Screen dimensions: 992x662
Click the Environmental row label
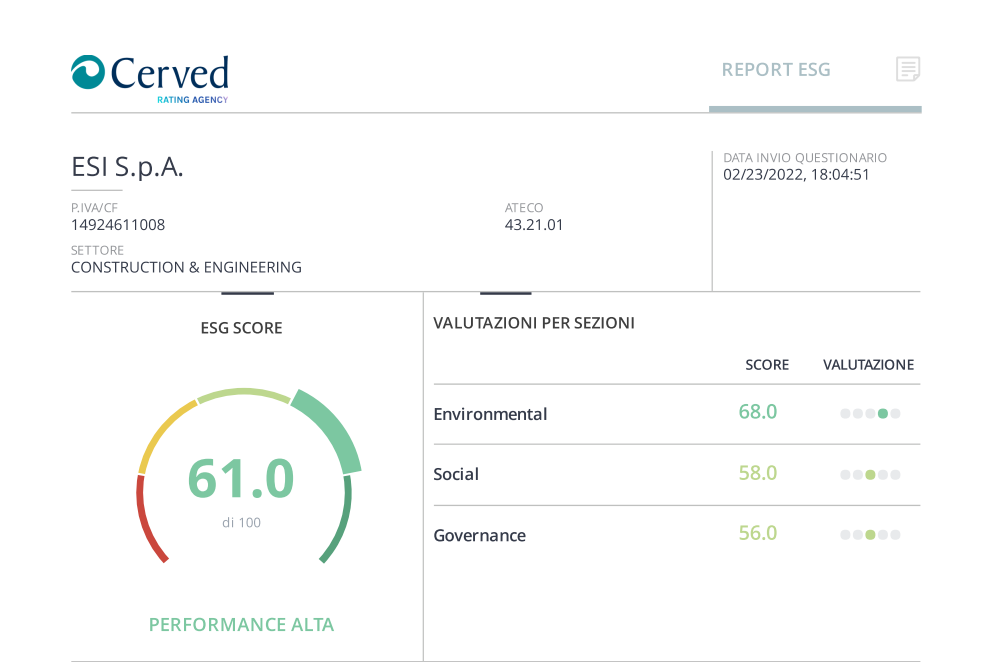[x=490, y=414]
